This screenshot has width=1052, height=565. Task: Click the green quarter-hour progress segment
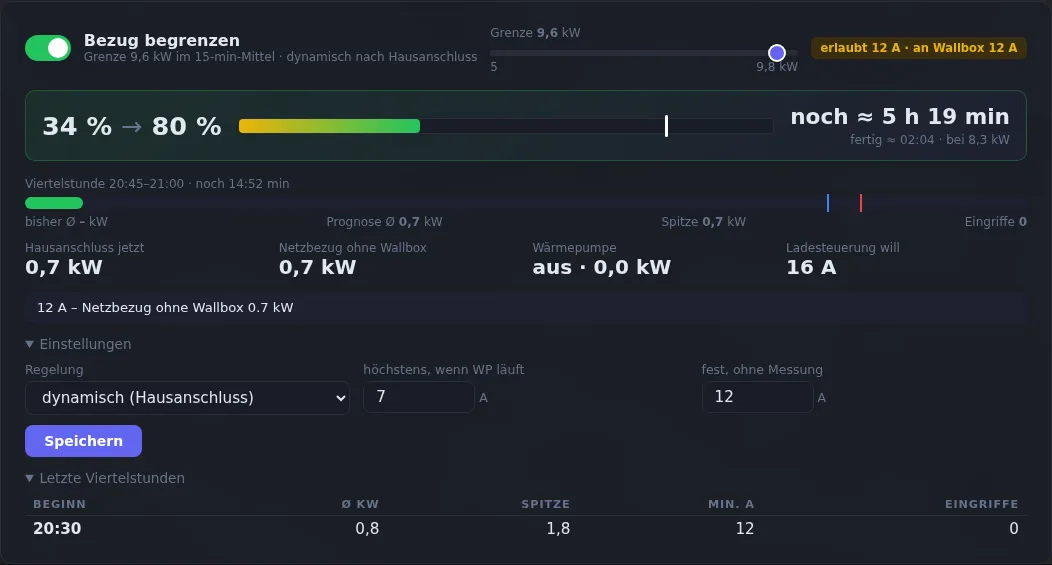point(54,203)
